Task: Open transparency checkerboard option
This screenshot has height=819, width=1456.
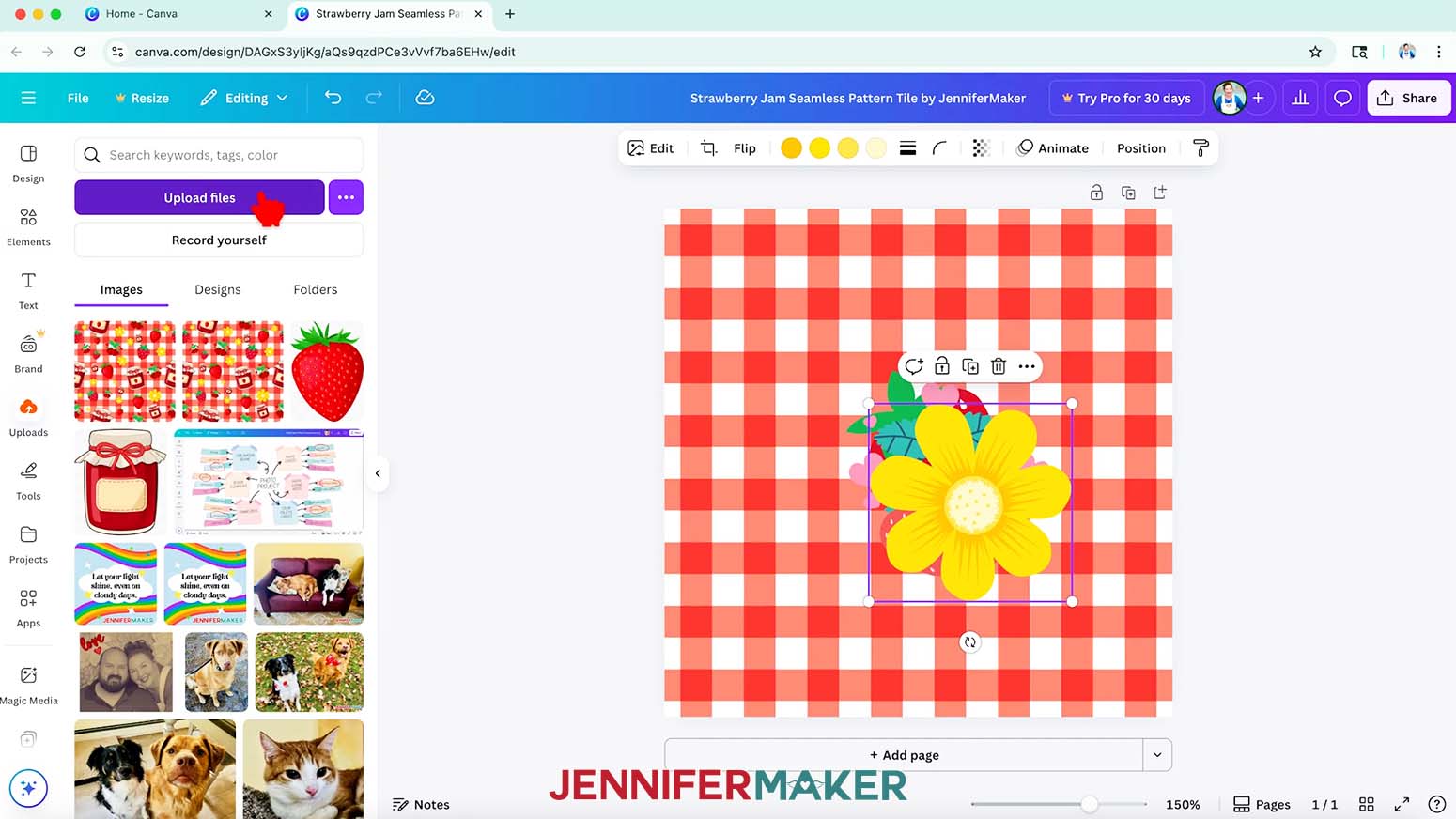Action: click(981, 148)
